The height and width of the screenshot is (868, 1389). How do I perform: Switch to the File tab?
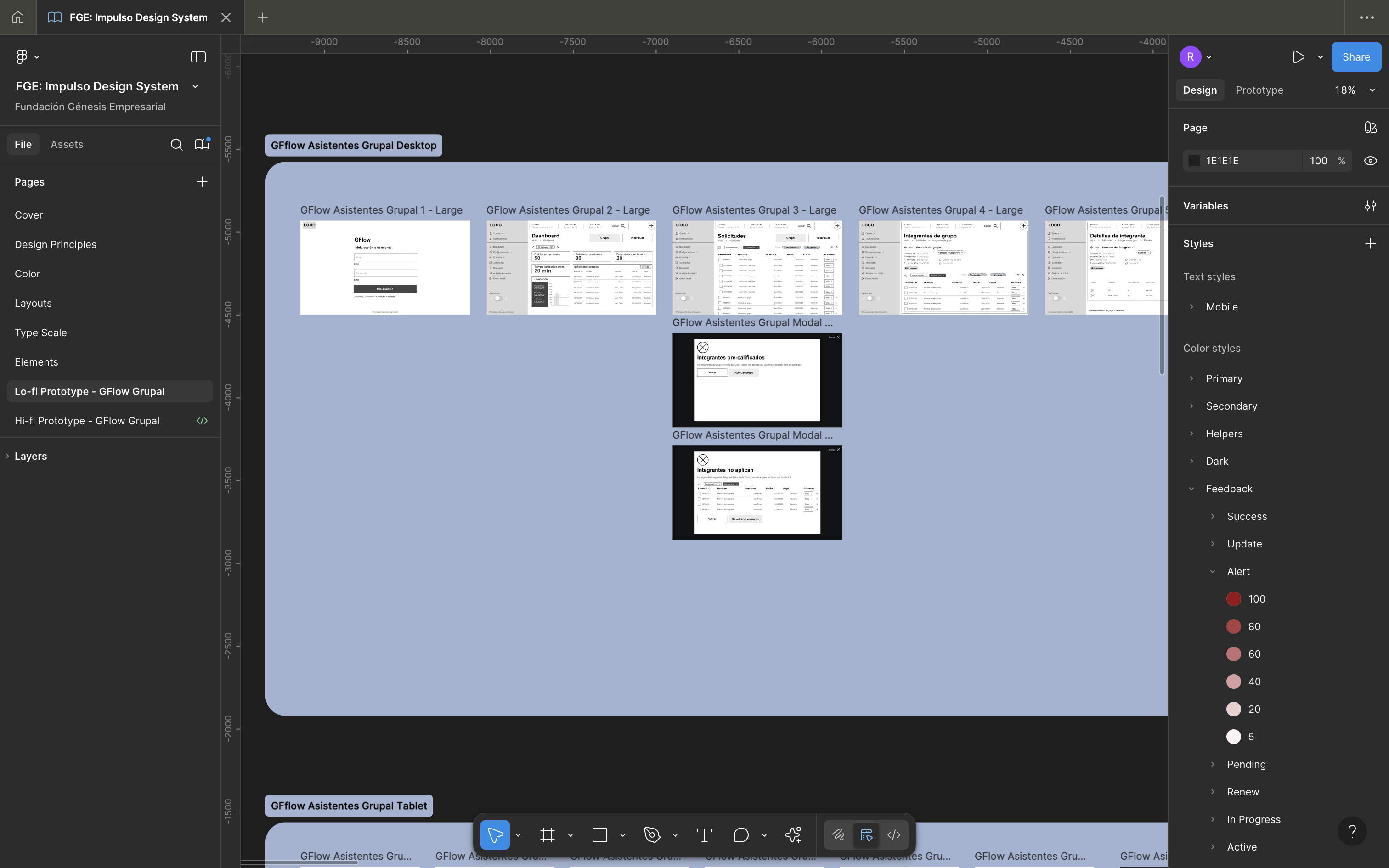point(23,144)
